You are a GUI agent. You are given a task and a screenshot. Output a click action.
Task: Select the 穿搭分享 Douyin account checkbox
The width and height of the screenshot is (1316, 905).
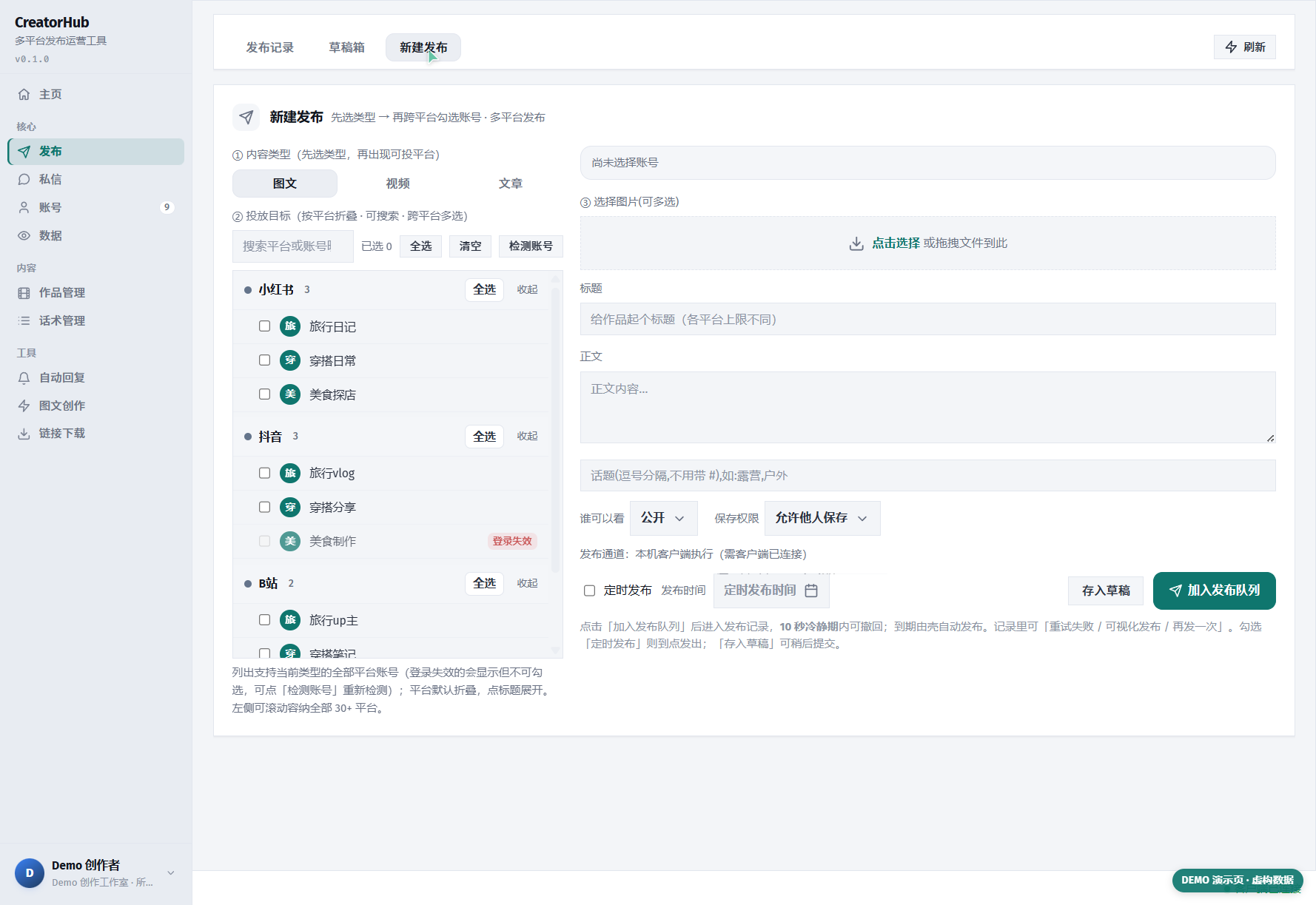[x=264, y=507]
